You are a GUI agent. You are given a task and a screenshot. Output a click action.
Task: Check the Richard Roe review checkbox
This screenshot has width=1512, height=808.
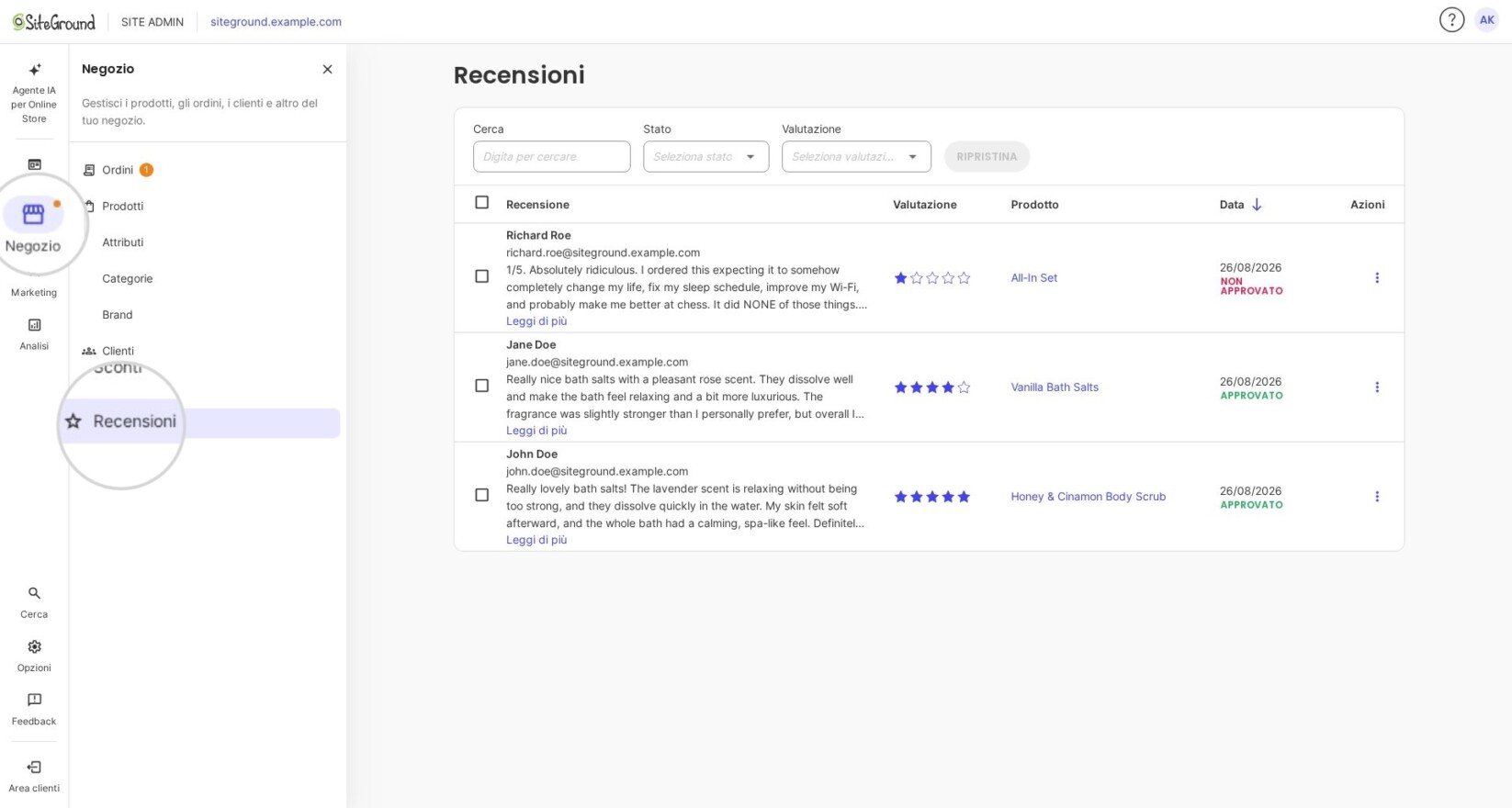tap(481, 276)
